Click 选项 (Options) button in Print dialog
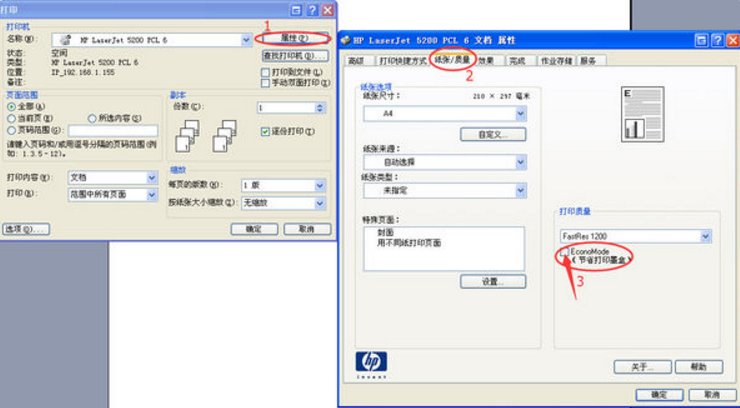This screenshot has height=408, width=740. pyautogui.click(x=26, y=229)
